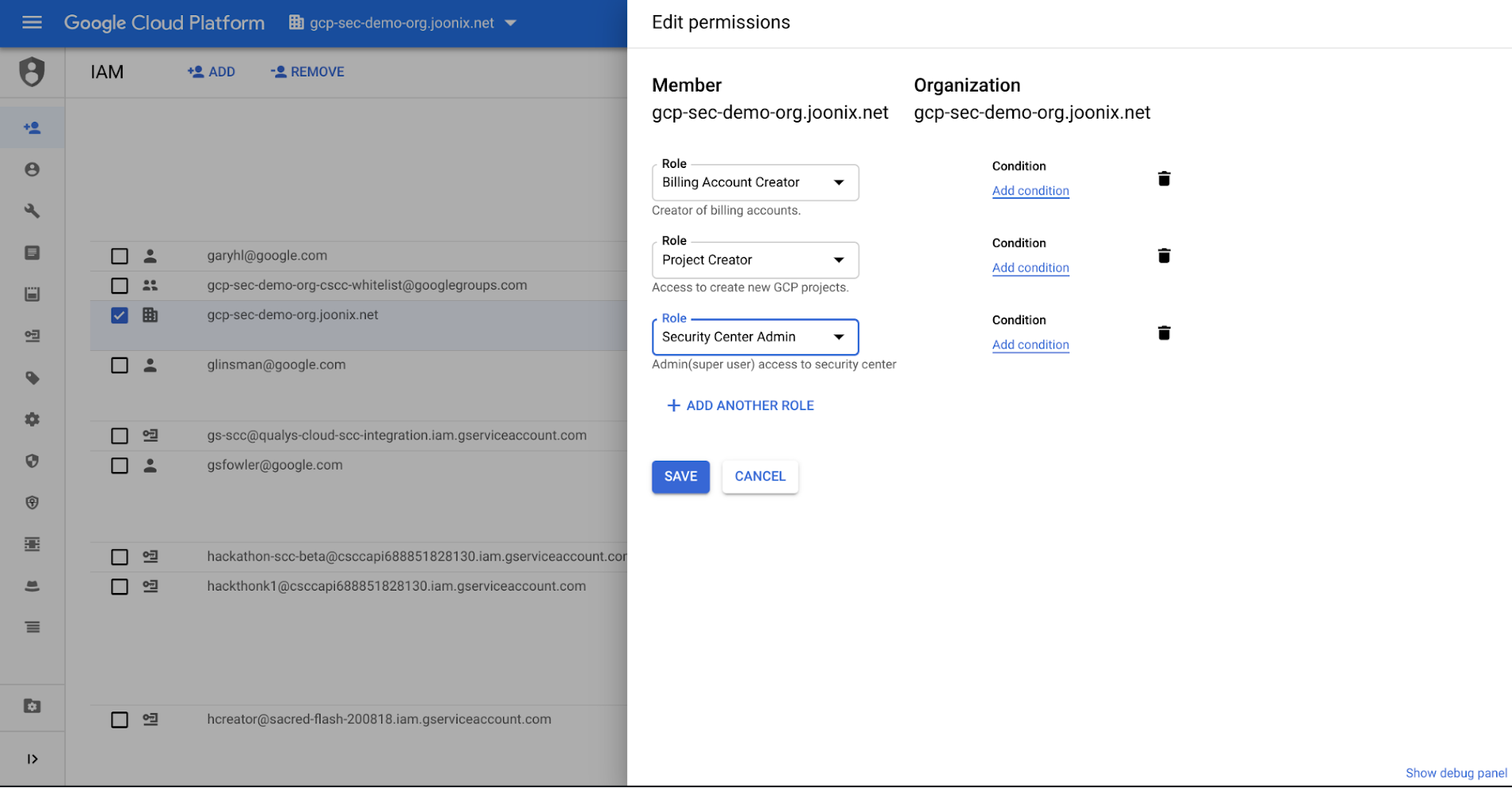Open the Manage resources folder icon
The height and width of the screenshot is (788, 1512).
tap(32, 706)
